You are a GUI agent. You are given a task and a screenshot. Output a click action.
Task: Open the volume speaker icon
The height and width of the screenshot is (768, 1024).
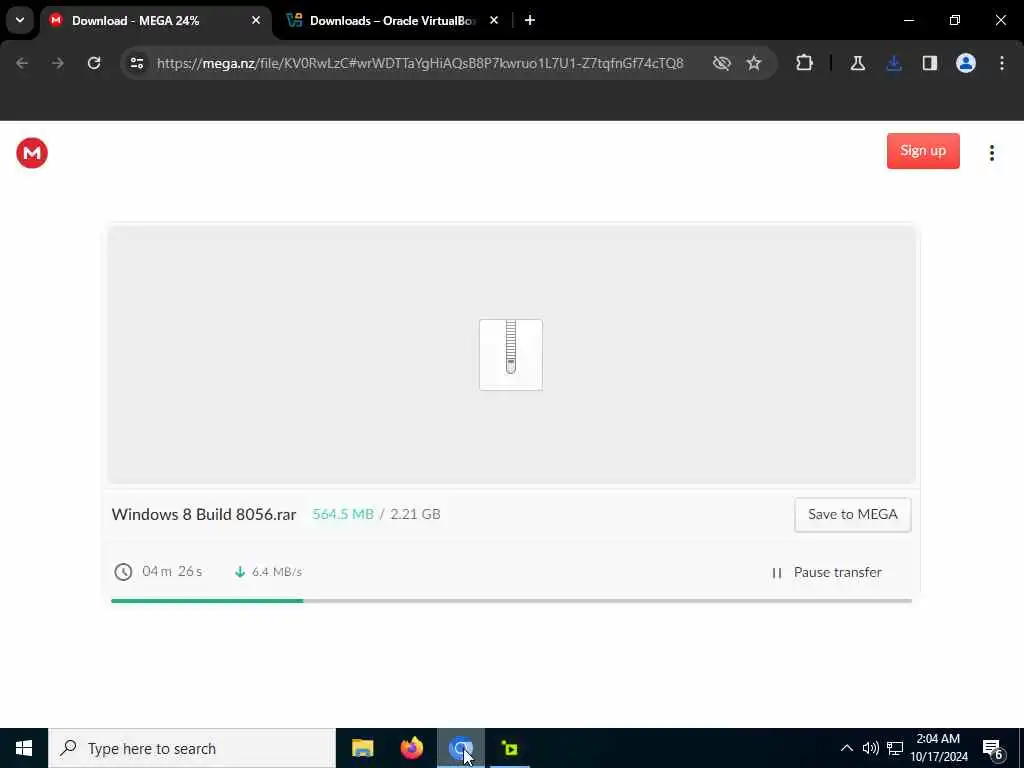pos(871,748)
